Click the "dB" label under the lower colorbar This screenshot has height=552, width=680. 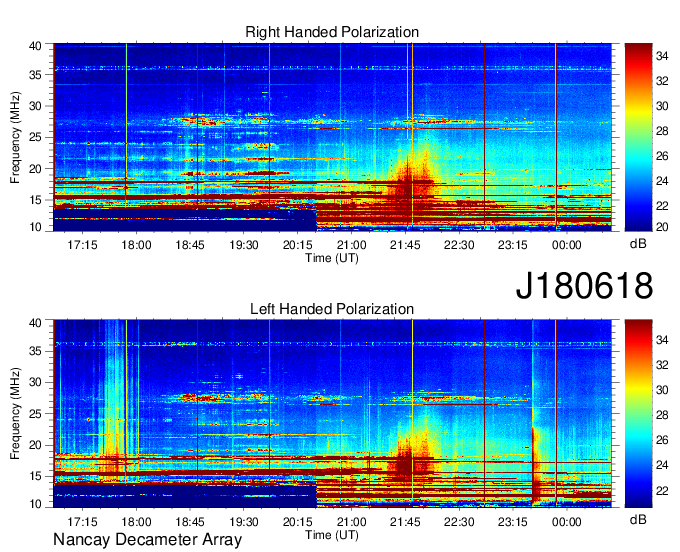638,519
